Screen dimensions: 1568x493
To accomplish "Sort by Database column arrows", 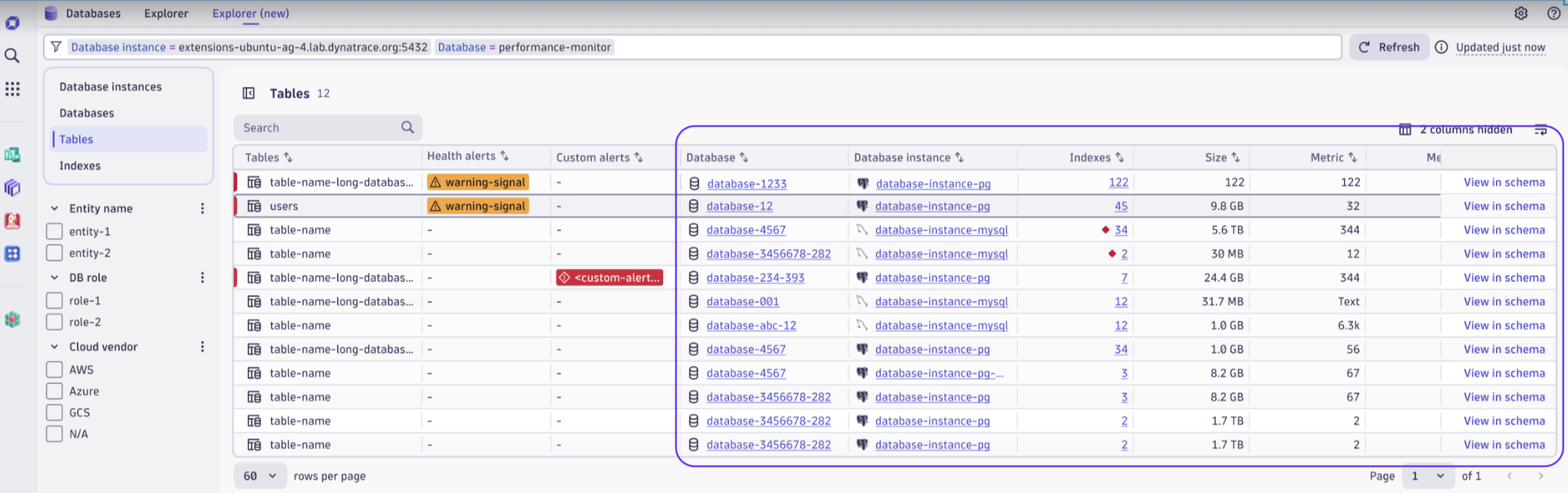I will pyautogui.click(x=744, y=157).
